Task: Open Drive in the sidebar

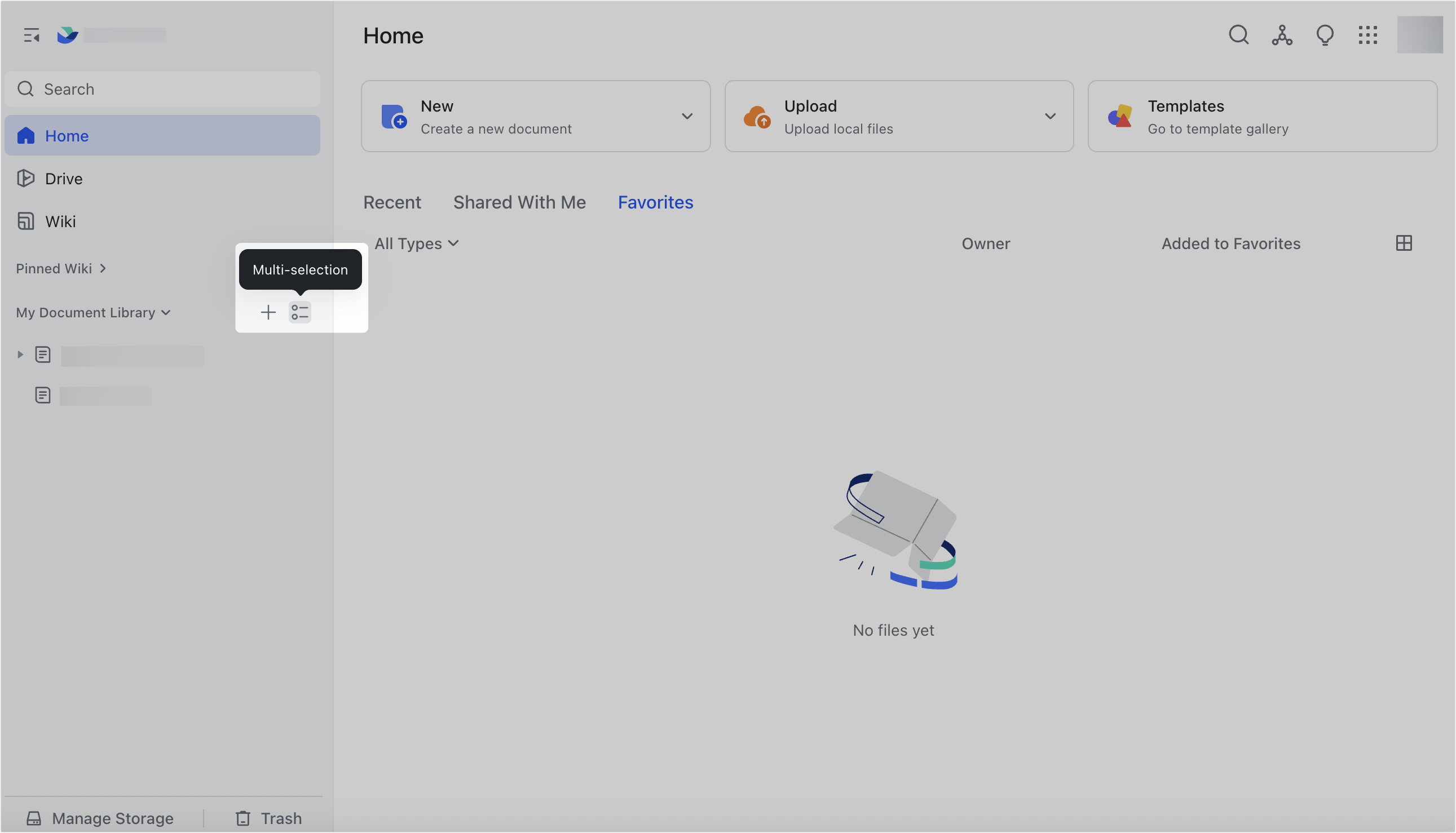Action: pyautogui.click(x=64, y=179)
